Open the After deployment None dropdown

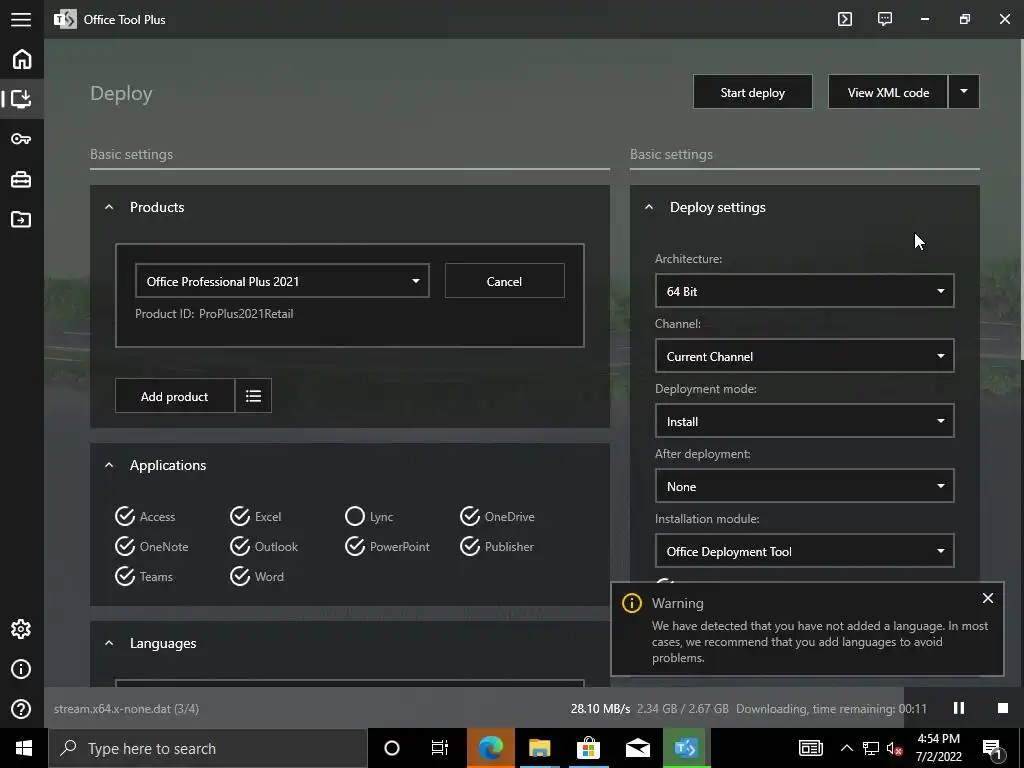click(805, 486)
